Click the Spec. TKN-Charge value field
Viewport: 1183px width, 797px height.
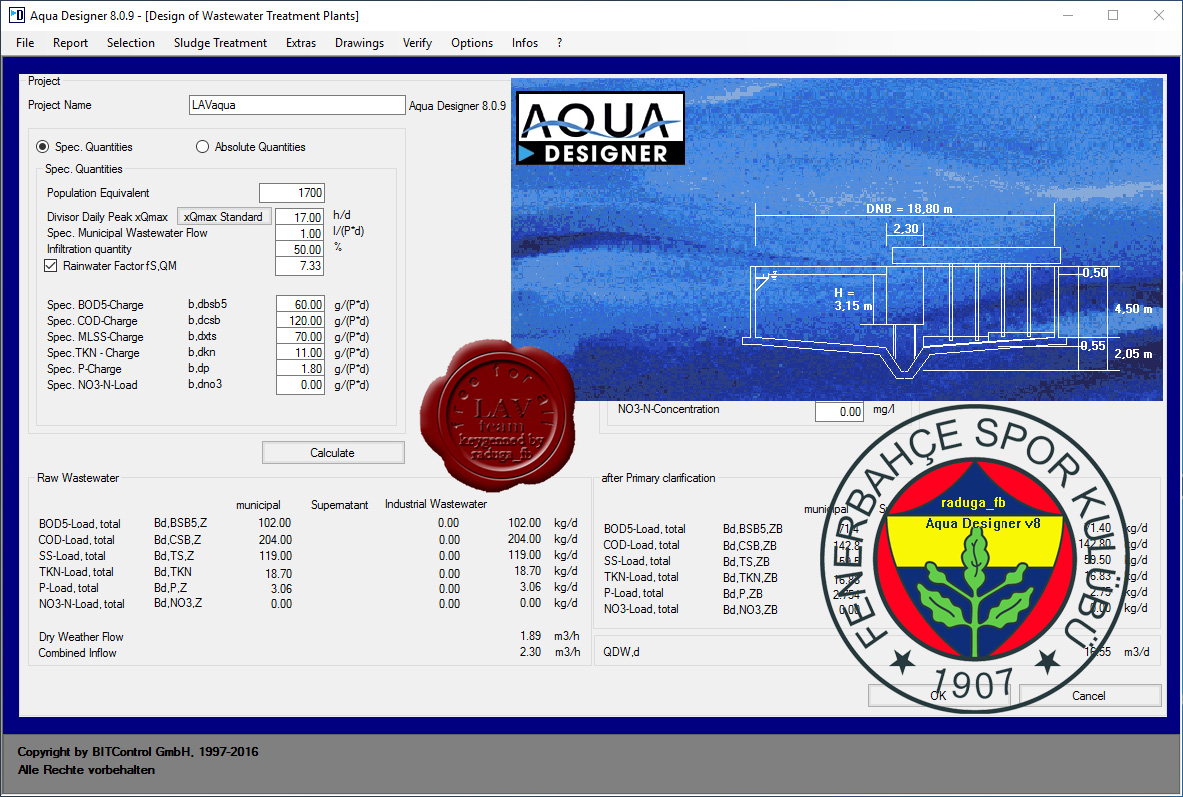[300, 352]
